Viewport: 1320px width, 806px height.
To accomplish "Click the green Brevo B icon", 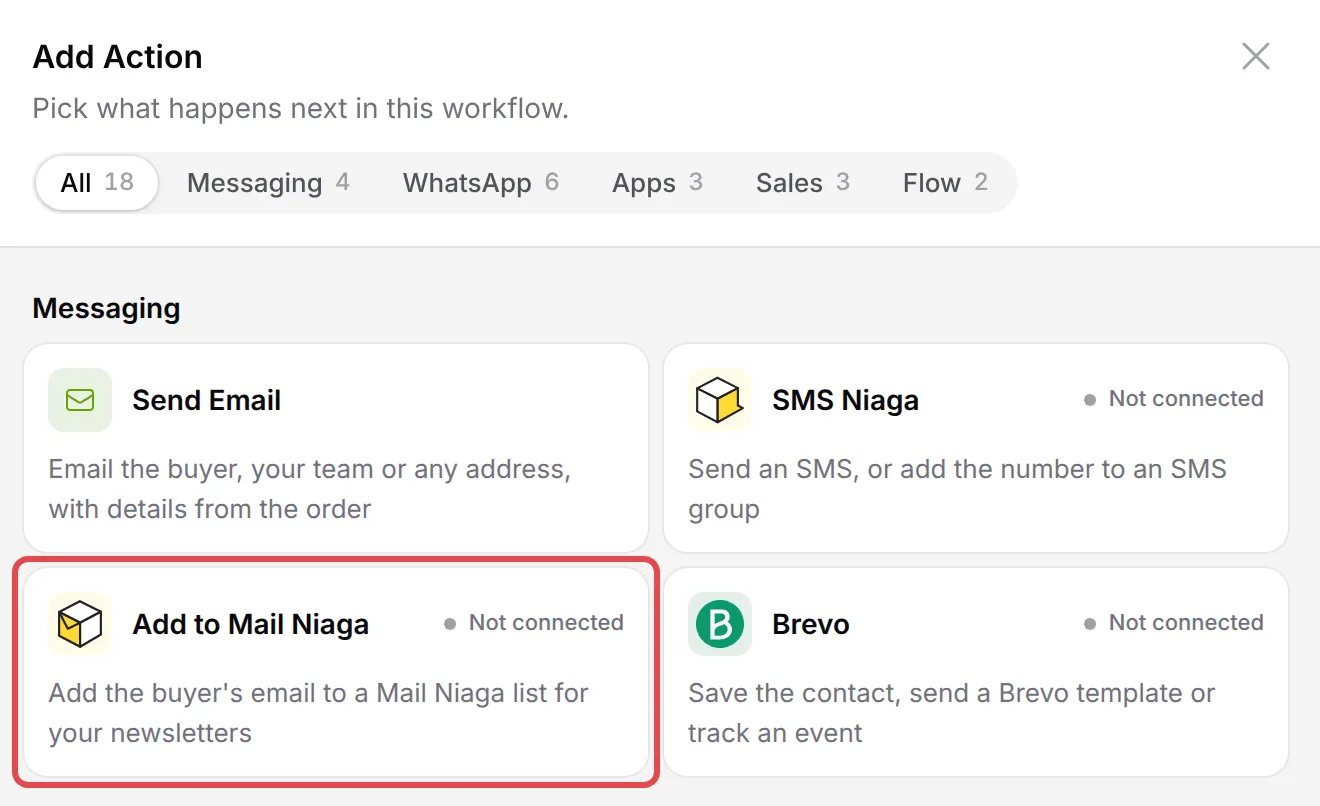I will click(x=720, y=624).
